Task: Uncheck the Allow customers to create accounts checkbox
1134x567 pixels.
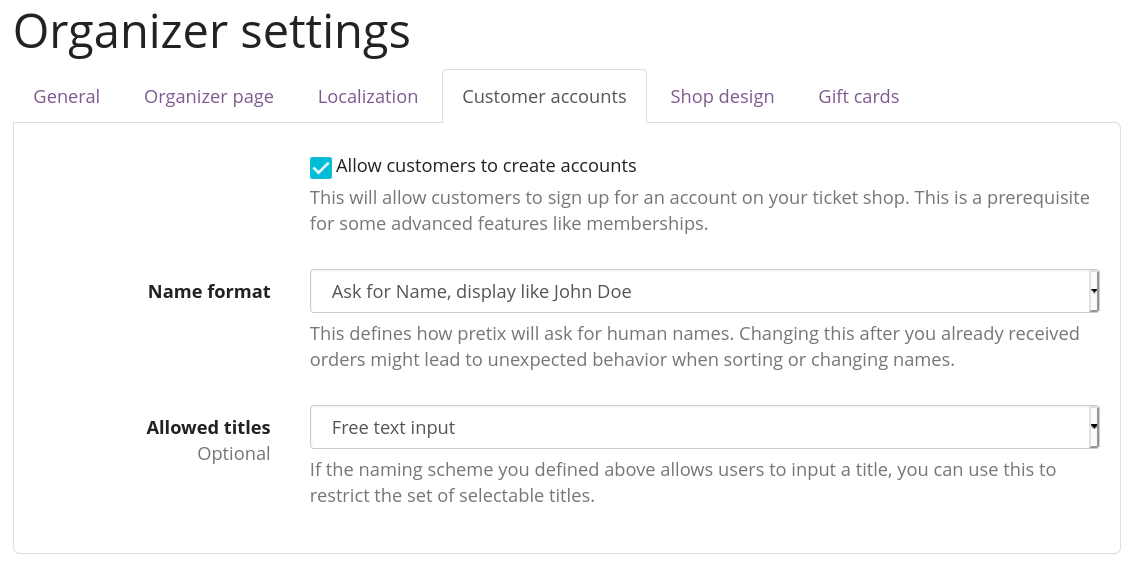Action: coord(321,167)
